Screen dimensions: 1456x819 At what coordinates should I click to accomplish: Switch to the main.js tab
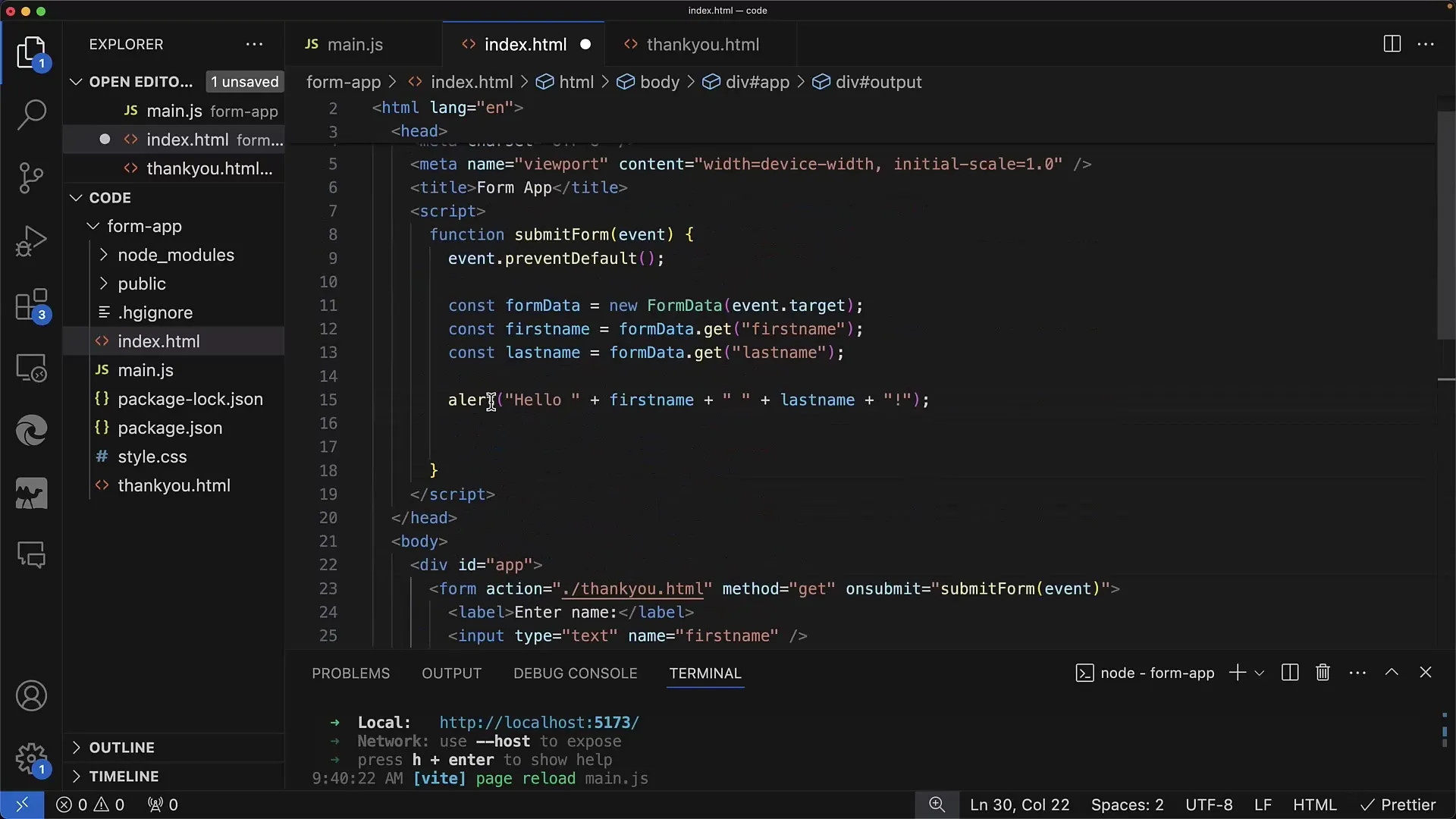click(x=355, y=44)
